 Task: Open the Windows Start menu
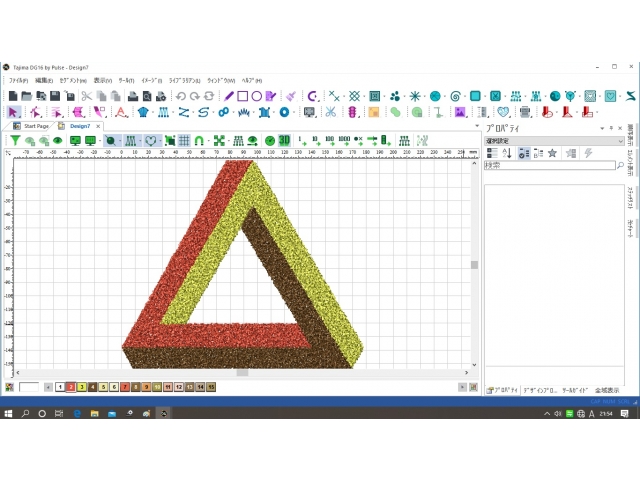pyautogui.click(x=8, y=413)
